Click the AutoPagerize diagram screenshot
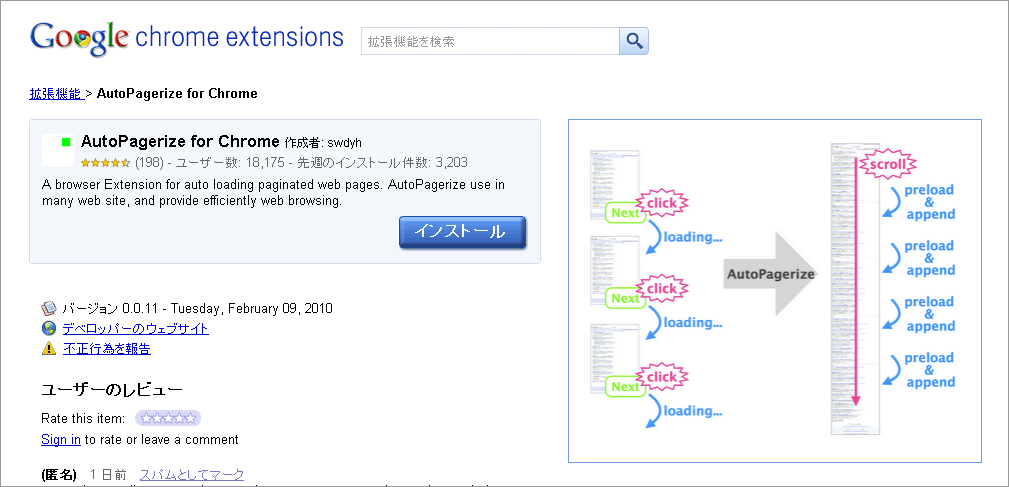1009x487 pixels. pos(775,291)
